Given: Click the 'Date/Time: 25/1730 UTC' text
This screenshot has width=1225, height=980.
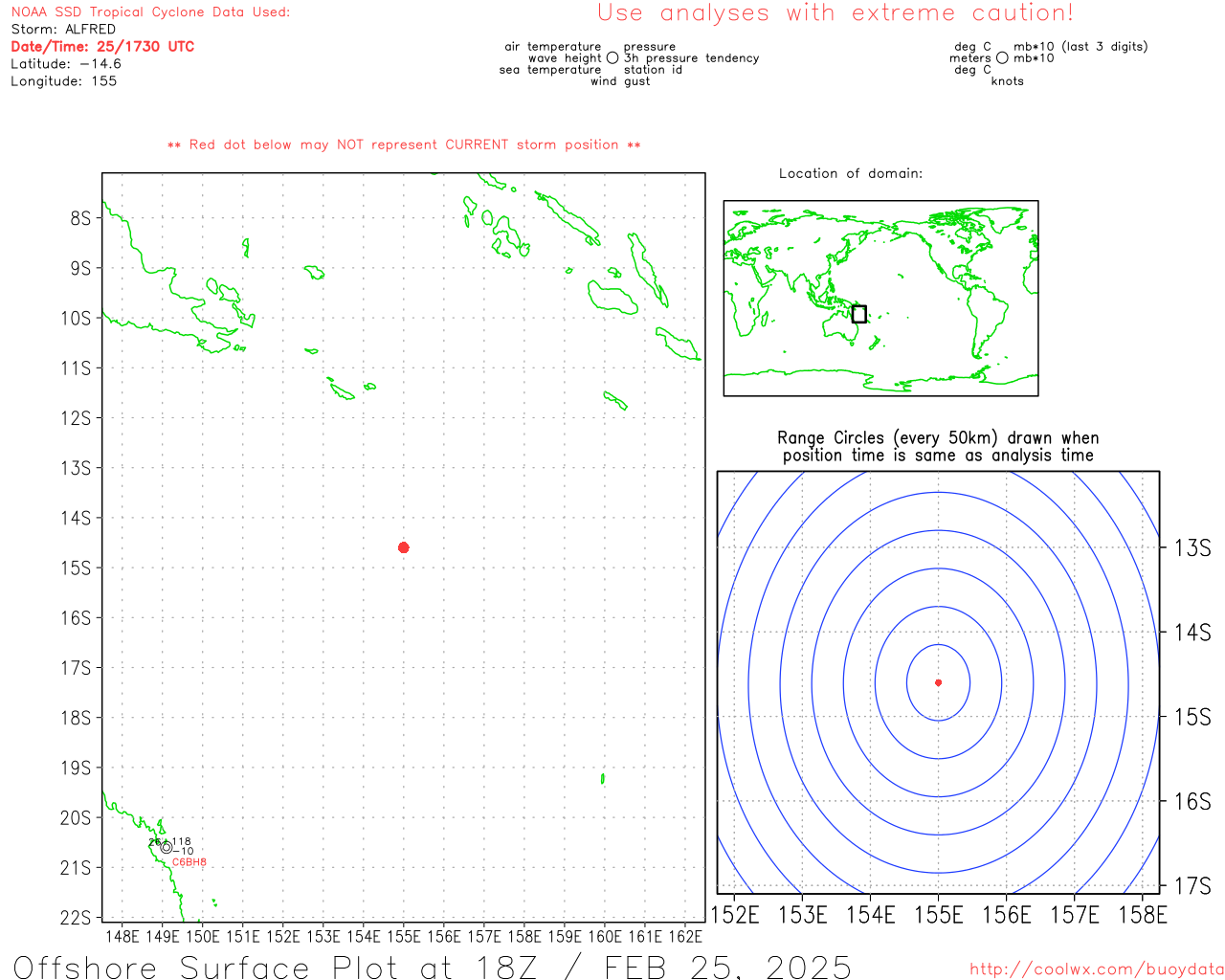Looking at the screenshot, I should 102,46.
